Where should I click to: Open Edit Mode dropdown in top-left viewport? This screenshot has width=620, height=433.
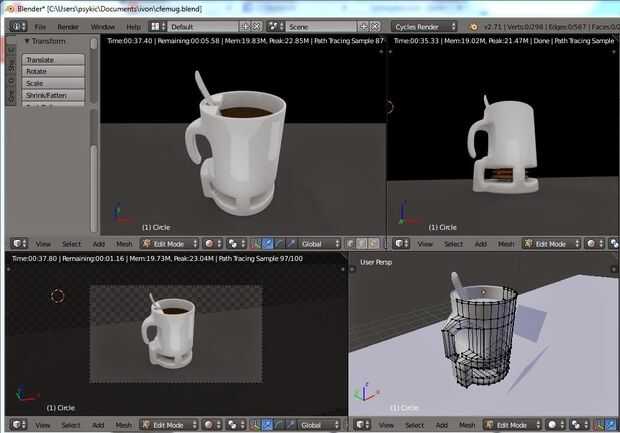point(169,244)
